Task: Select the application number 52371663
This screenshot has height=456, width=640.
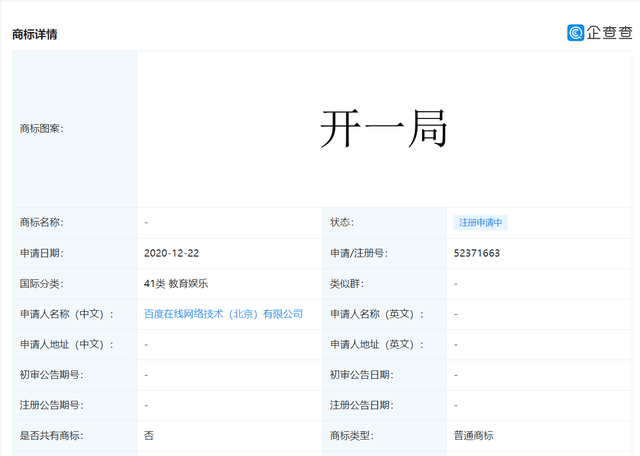Action: tap(477, 253)
